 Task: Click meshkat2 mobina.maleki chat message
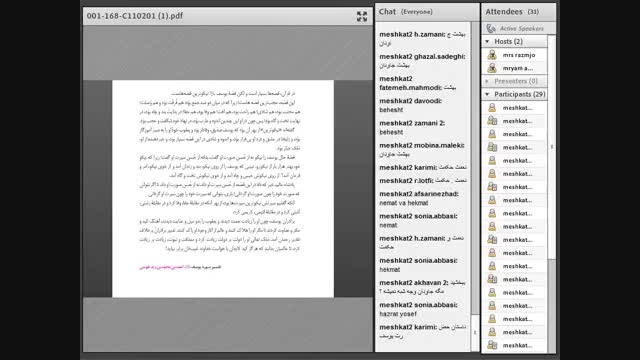point(422,149)
